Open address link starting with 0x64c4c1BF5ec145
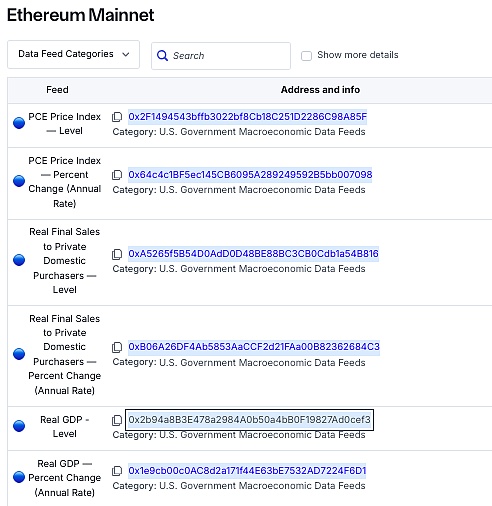492x506 pixels. (250, 174)
